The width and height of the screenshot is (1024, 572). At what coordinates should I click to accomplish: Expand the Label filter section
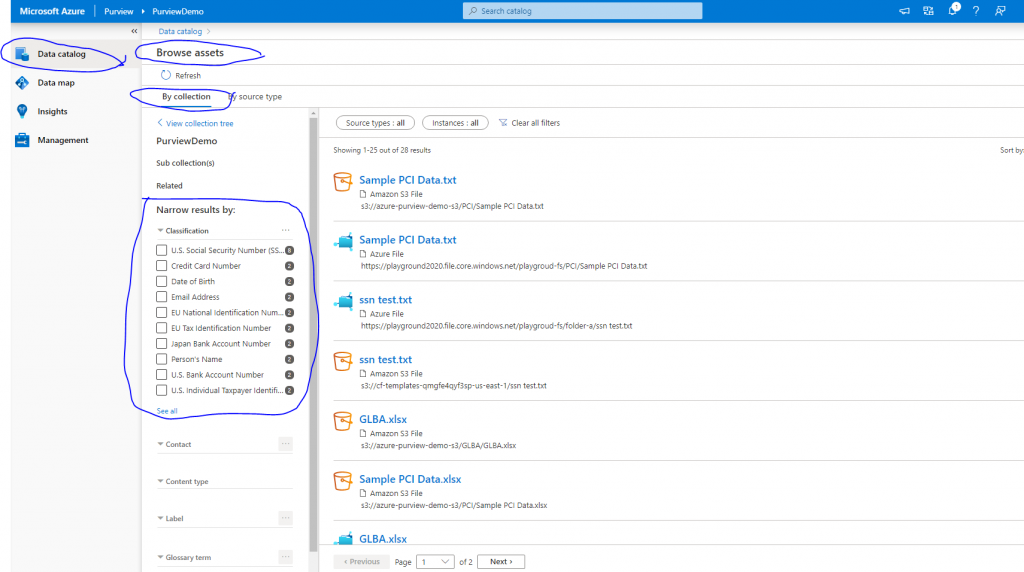pos(160,518)
